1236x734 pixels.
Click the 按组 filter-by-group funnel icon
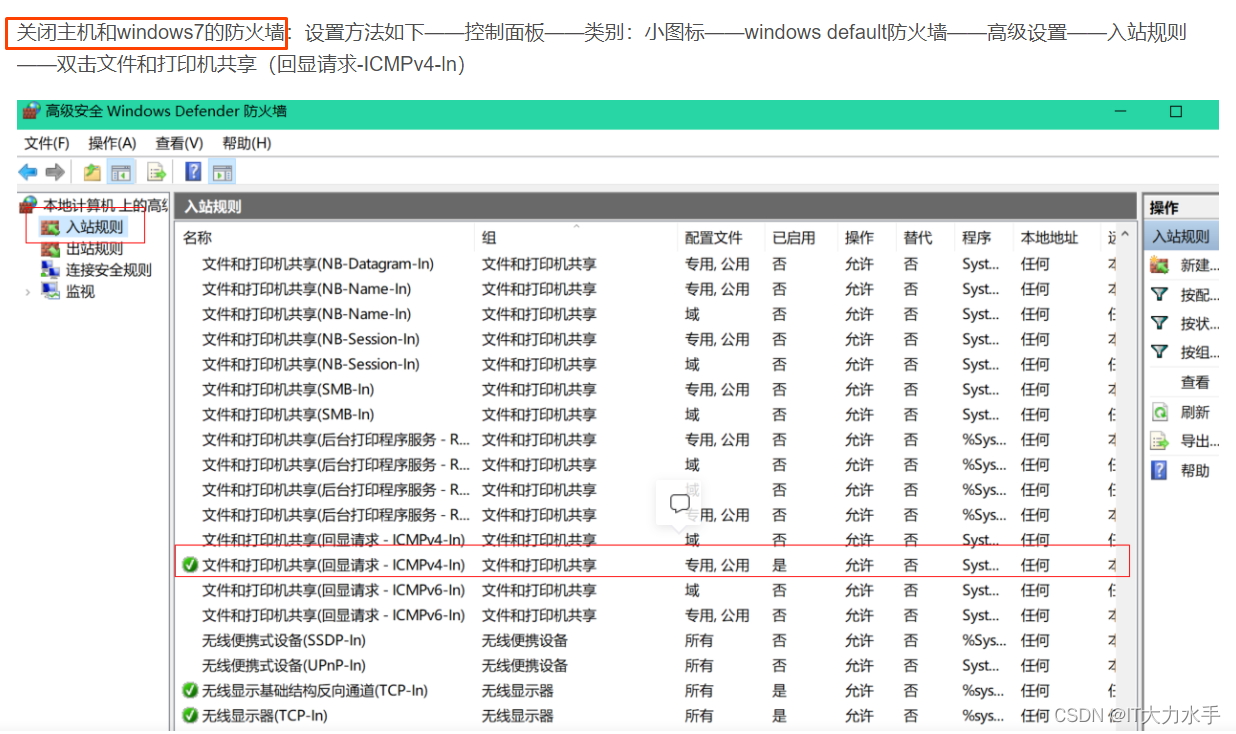(x=1160, y=352)
